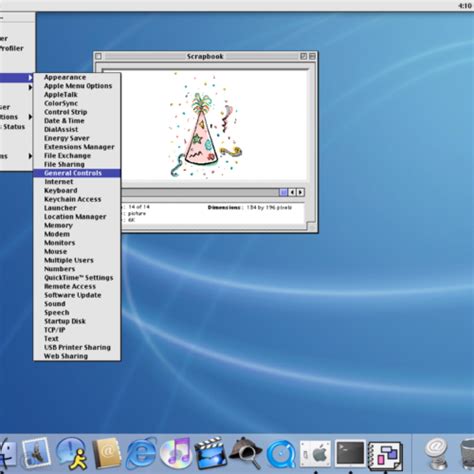This screenshot has height=474, width=474.
Task: Open Apple Menu Options
Action: [77, 86]
